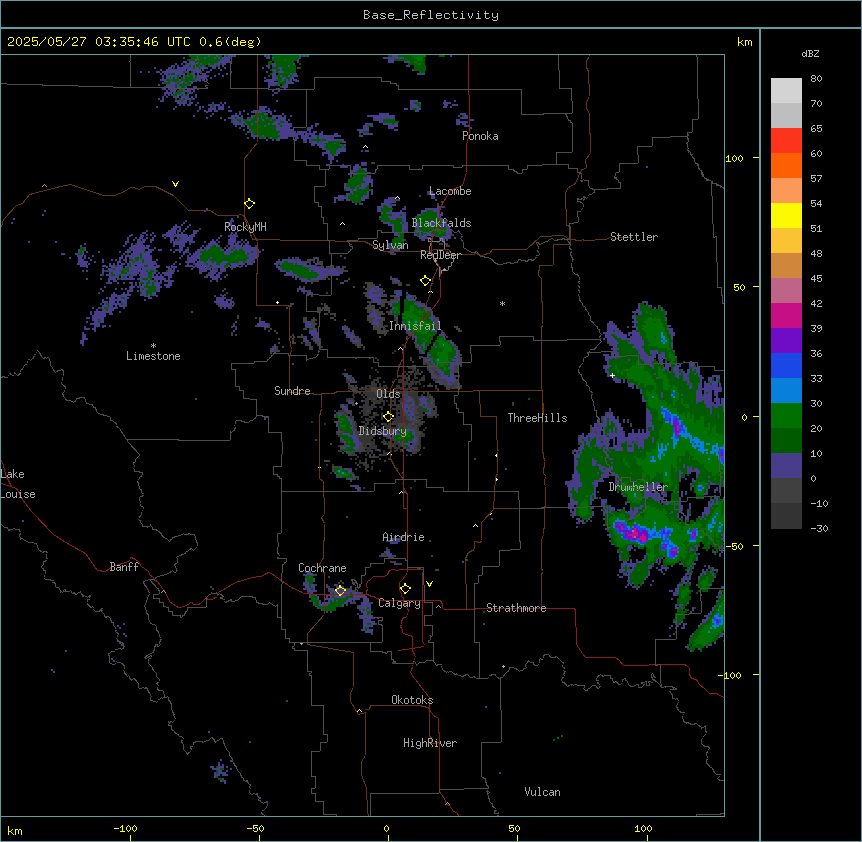Viewport: 862px width, 842px height.
Task: Select the dark orange 57-60 dBZ swatch
Action: (x=786, y=165)
